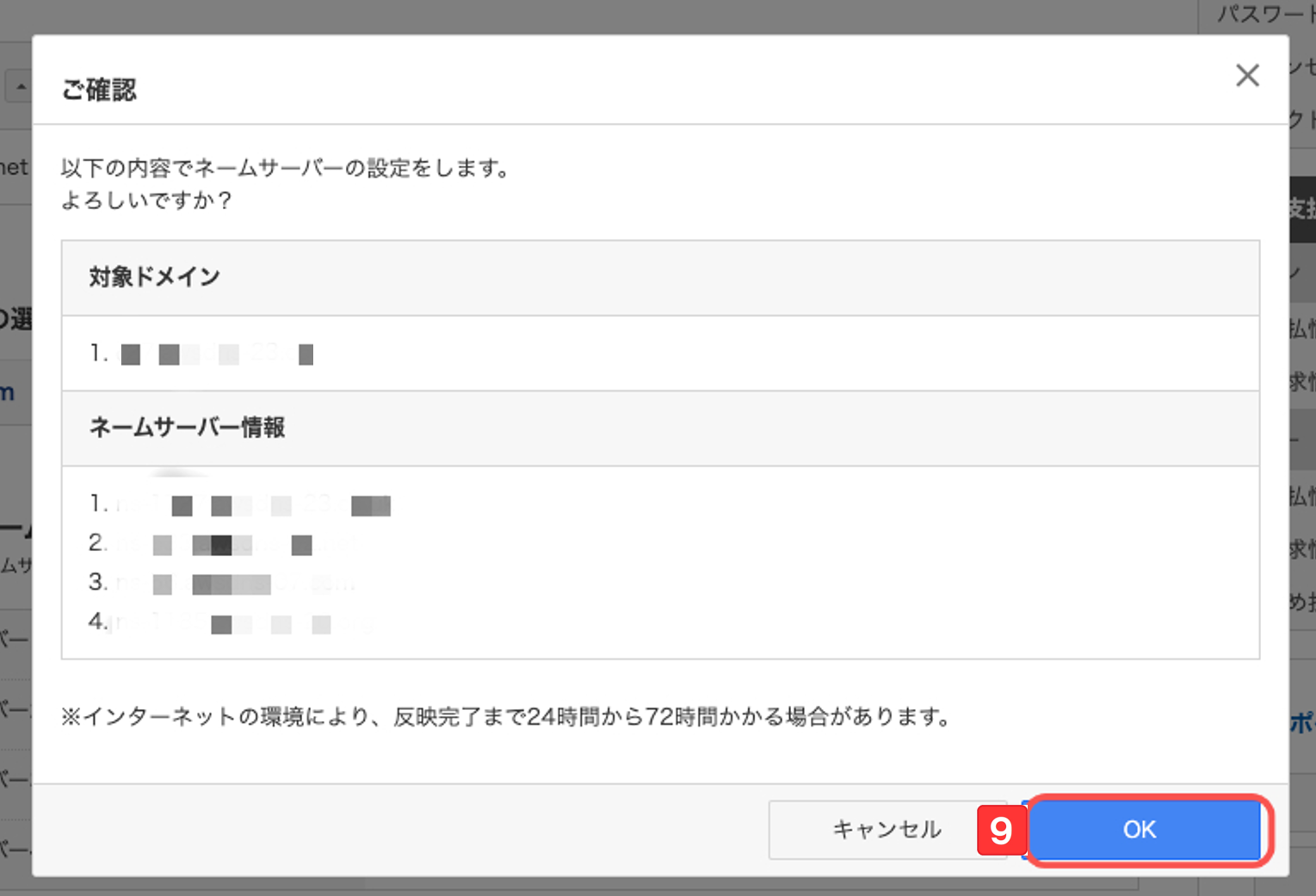Click the ネームサーバー情報 section header
The height and width of the screenshot is (896, 1316).
[187, 428]
